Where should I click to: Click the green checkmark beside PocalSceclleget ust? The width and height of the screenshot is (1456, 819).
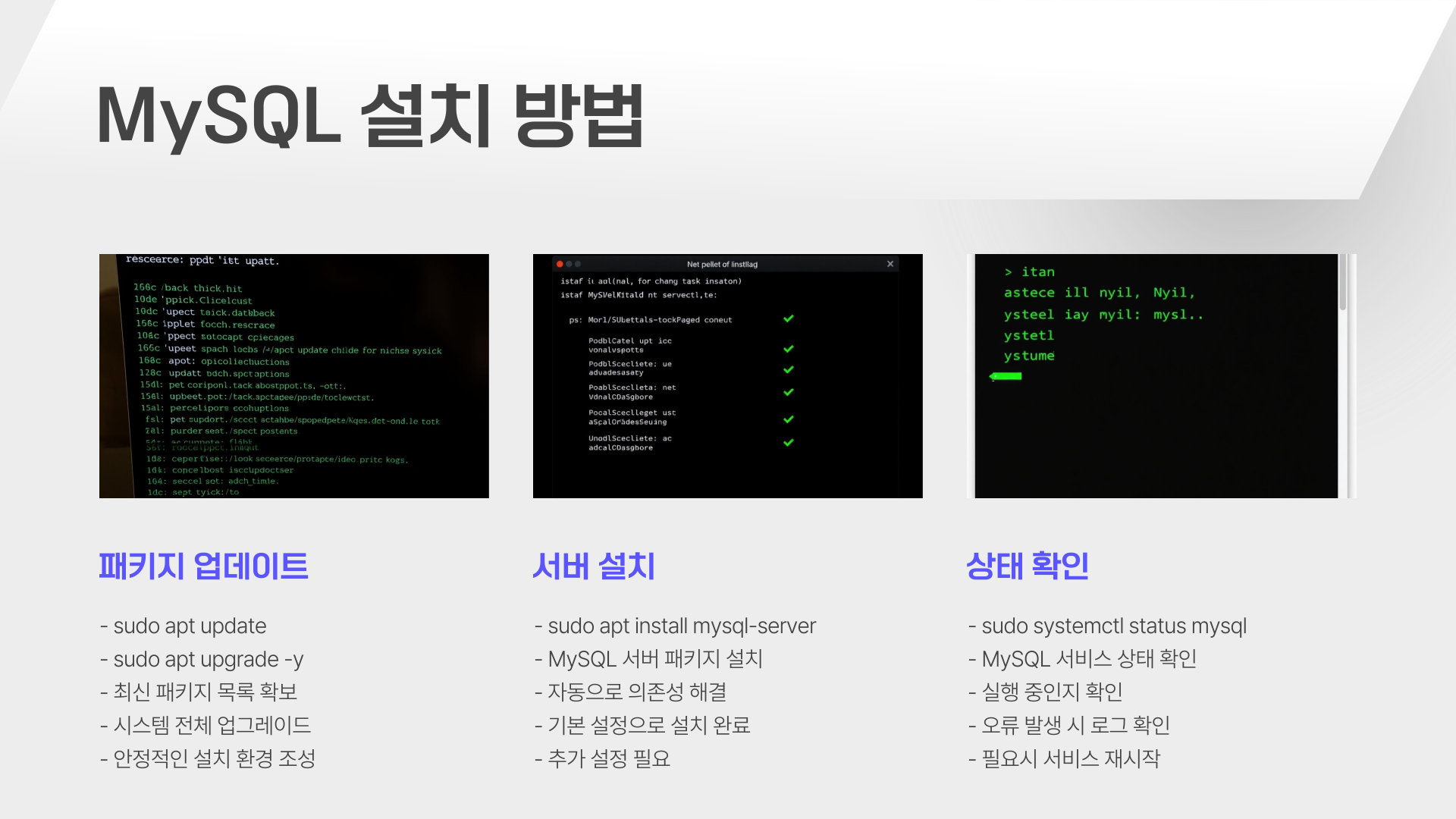tap(789, 419)
